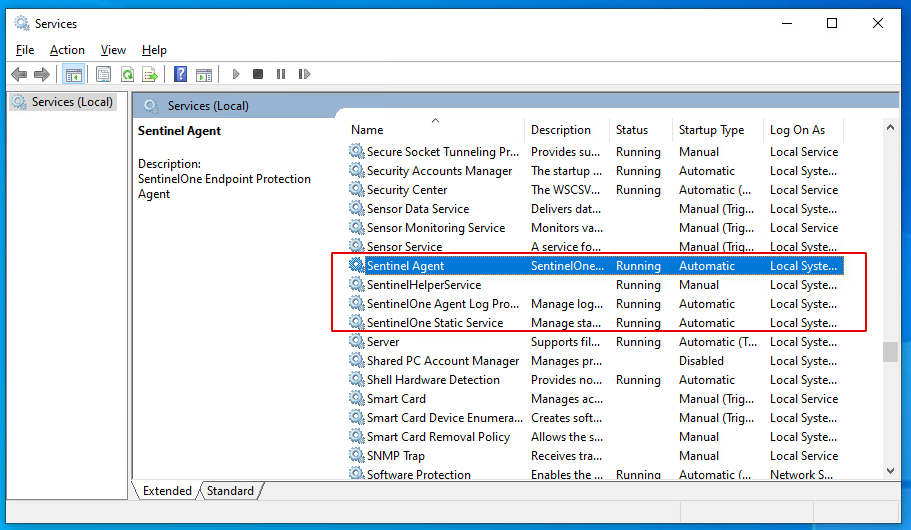
Task: Click Services window title bar icon
Action: pos(21,23)
